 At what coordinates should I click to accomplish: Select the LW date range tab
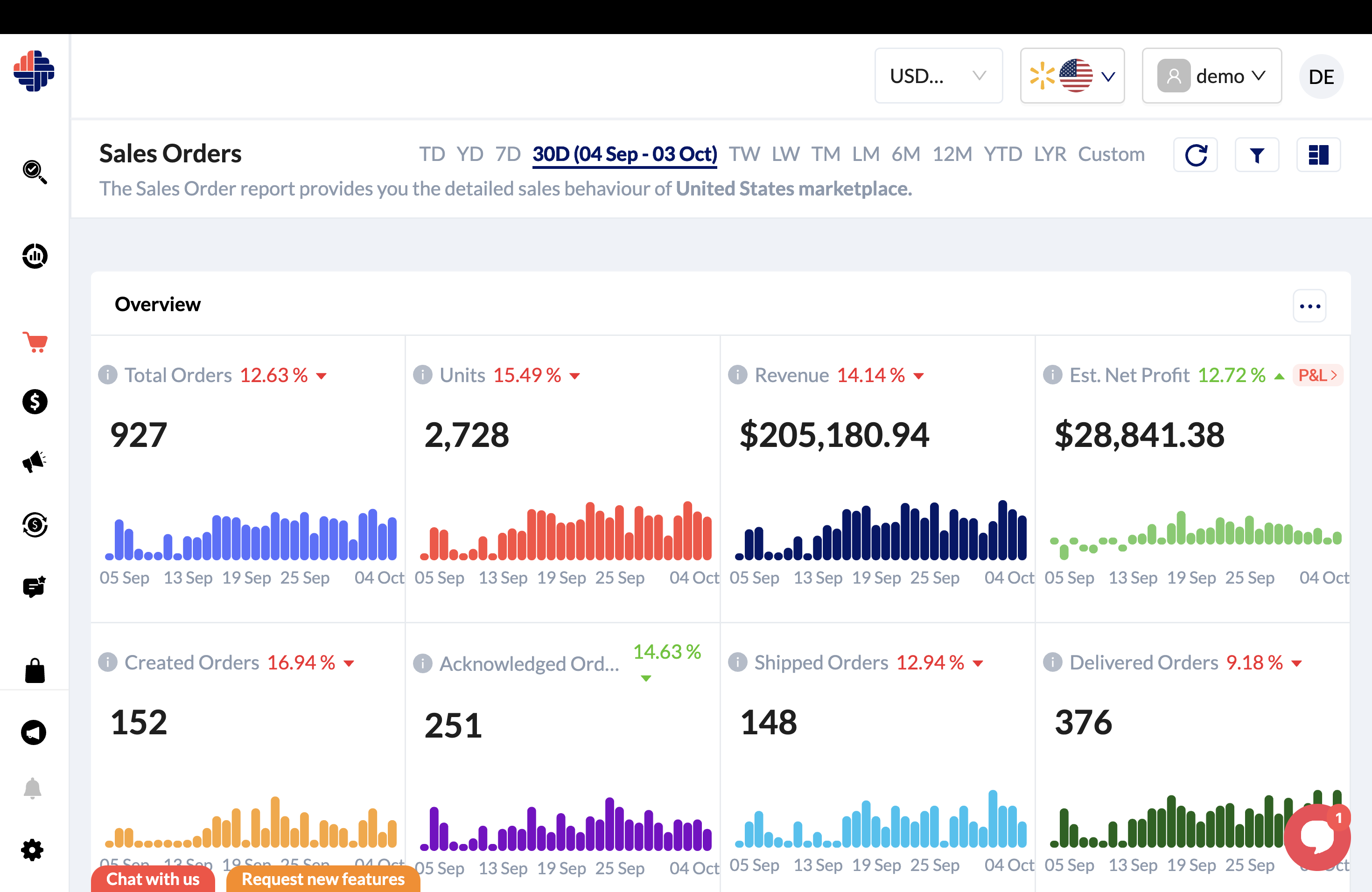(x=786, y=154)
